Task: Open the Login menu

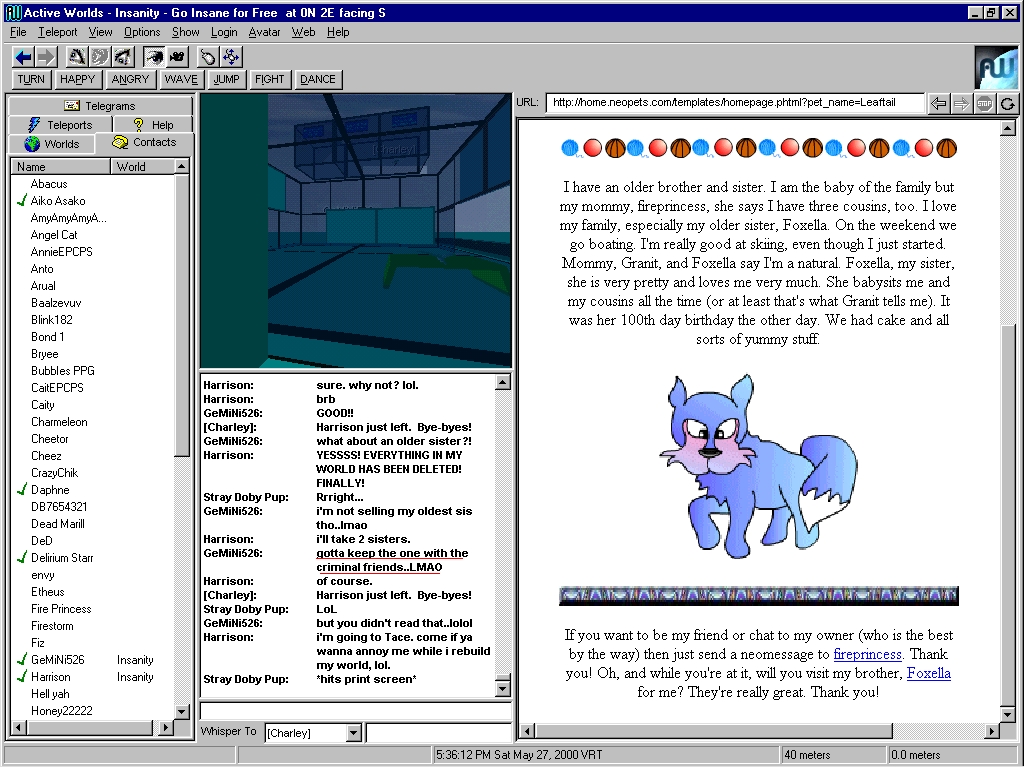Action: (224, 32)
